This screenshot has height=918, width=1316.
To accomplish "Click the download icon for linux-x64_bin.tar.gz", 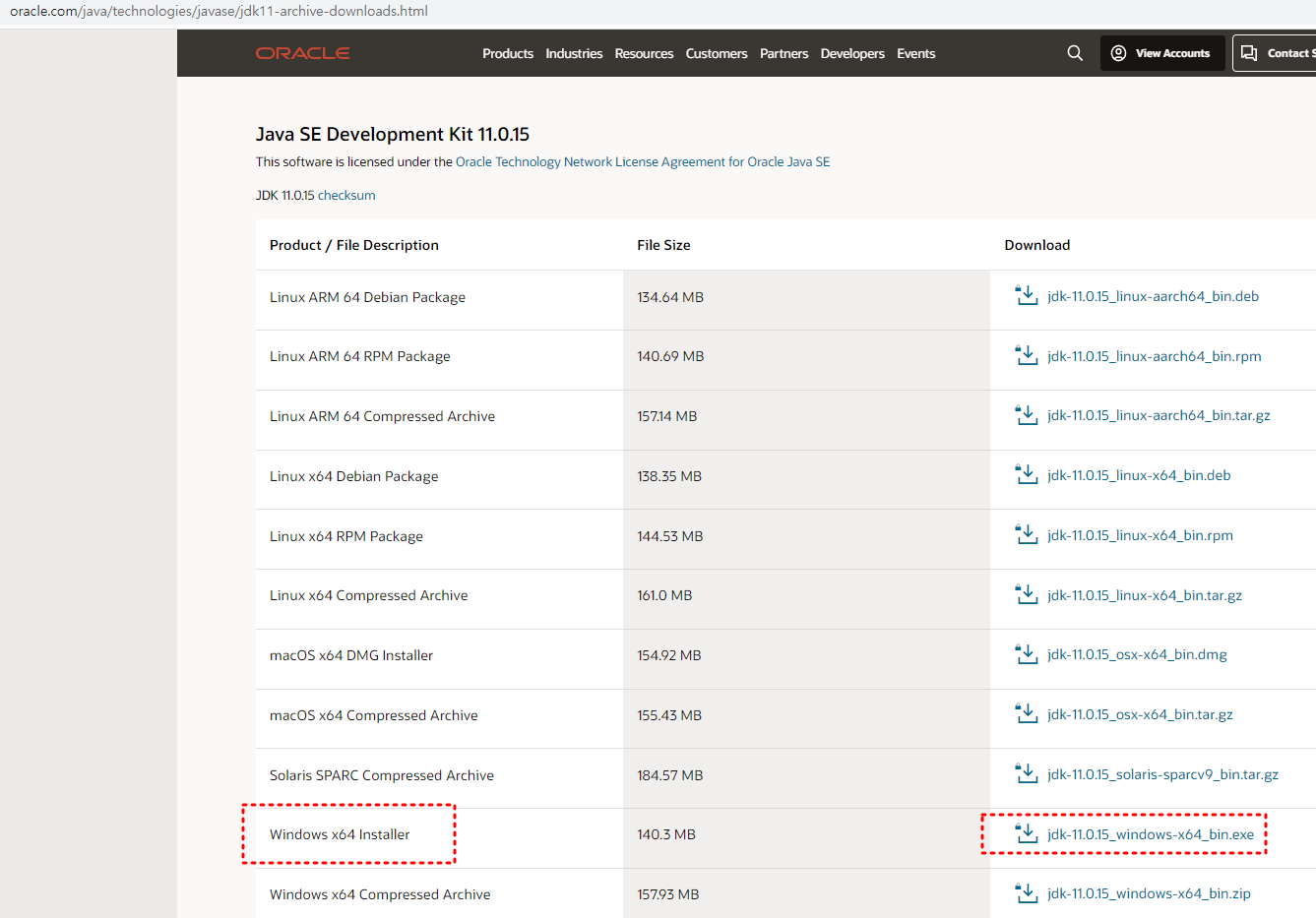I will coord(1027,594).
